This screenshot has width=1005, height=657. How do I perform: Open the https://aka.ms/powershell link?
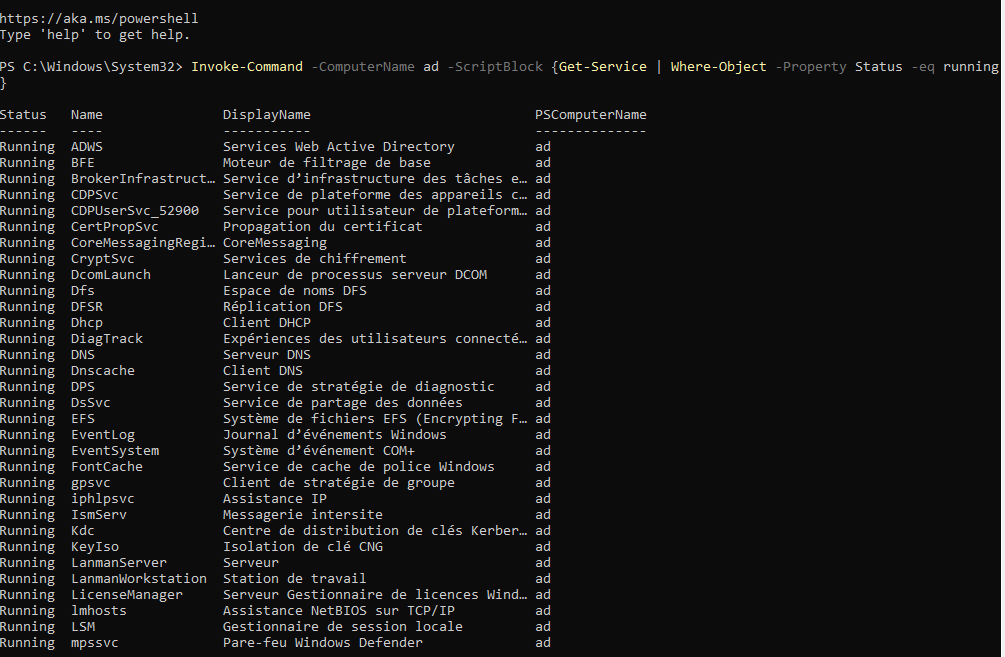pyautogui.click(x=98, y=18)
